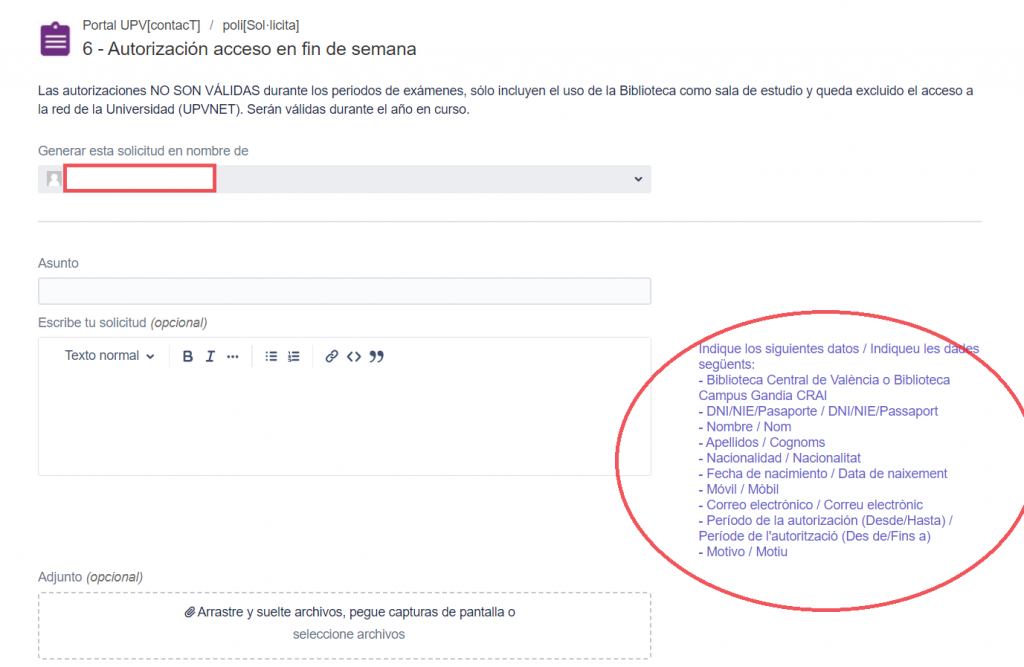Open the Texto normal style dropdown
The height and width of the screenshot is (667, 1024).
tap(109, 356)
